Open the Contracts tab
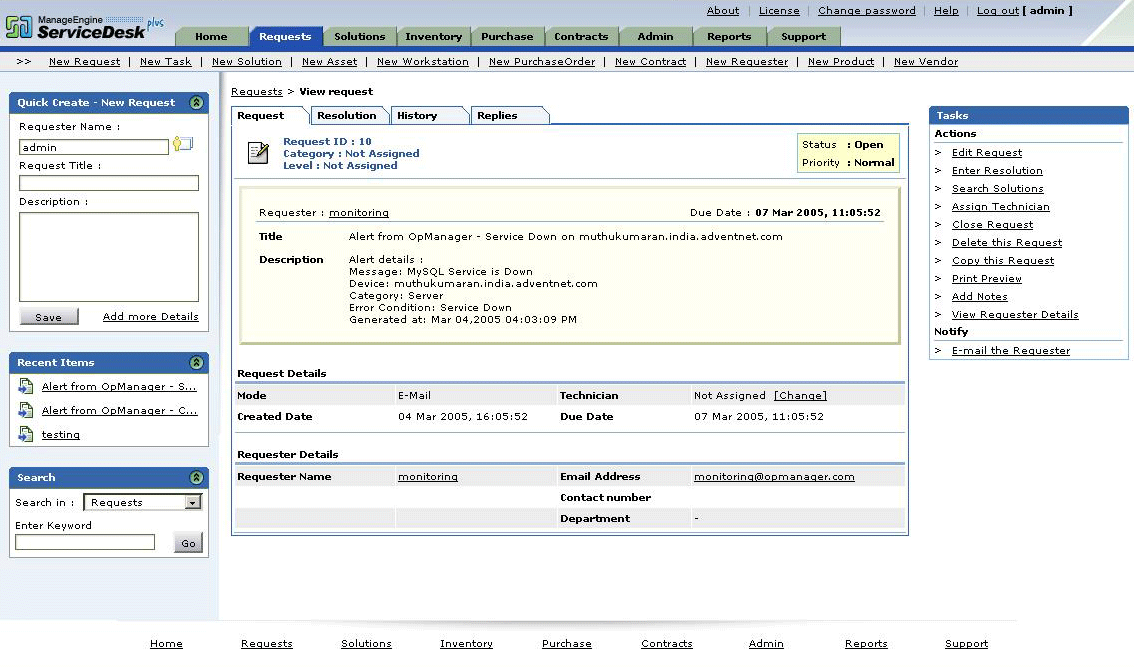Image resolution: width=1134 pixels, height=668 pixels. click(581, 36)
